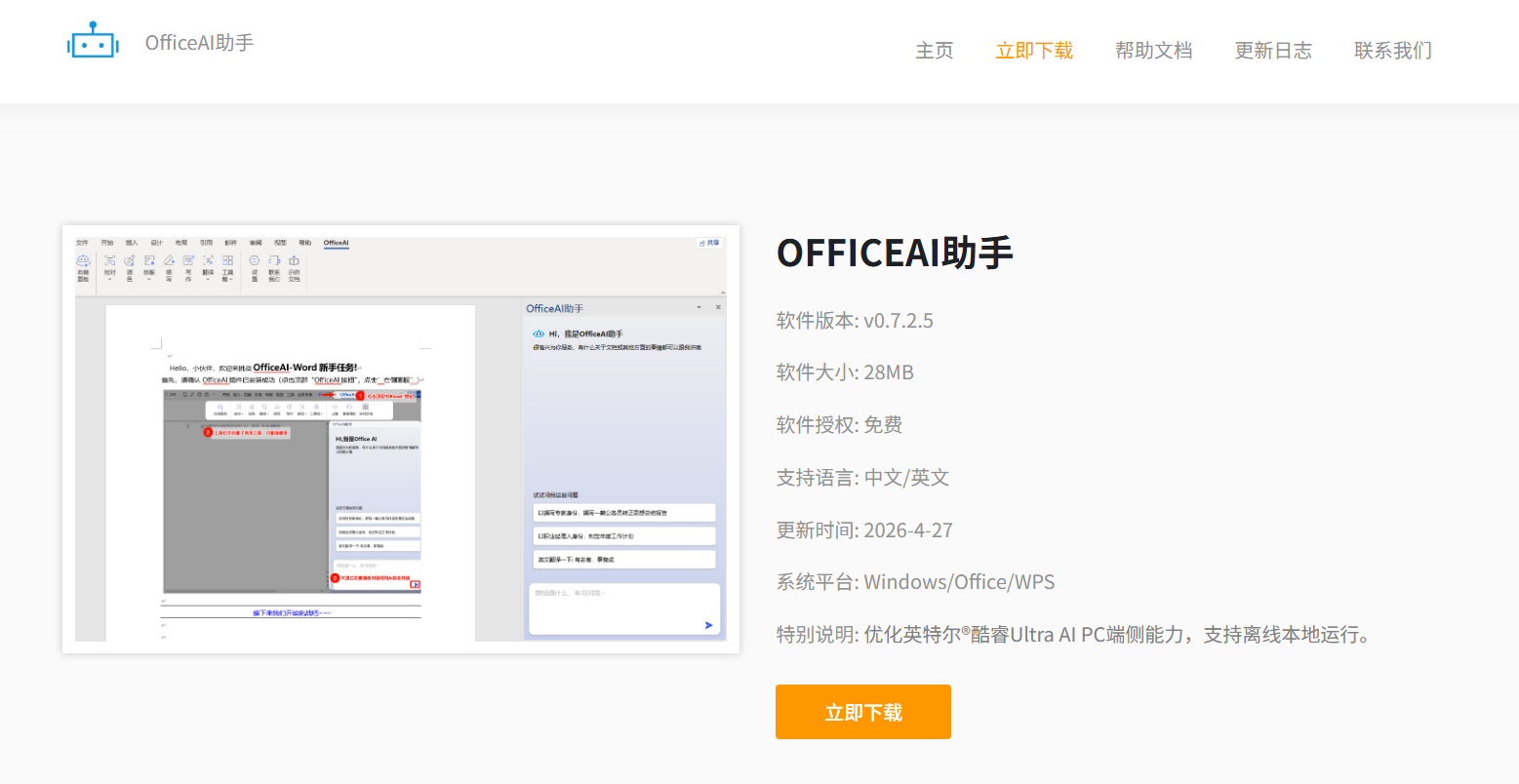Click the OfficeAI robot logo icon
The height and width of the screenshot is (784, 1519).
pos(94,41)
